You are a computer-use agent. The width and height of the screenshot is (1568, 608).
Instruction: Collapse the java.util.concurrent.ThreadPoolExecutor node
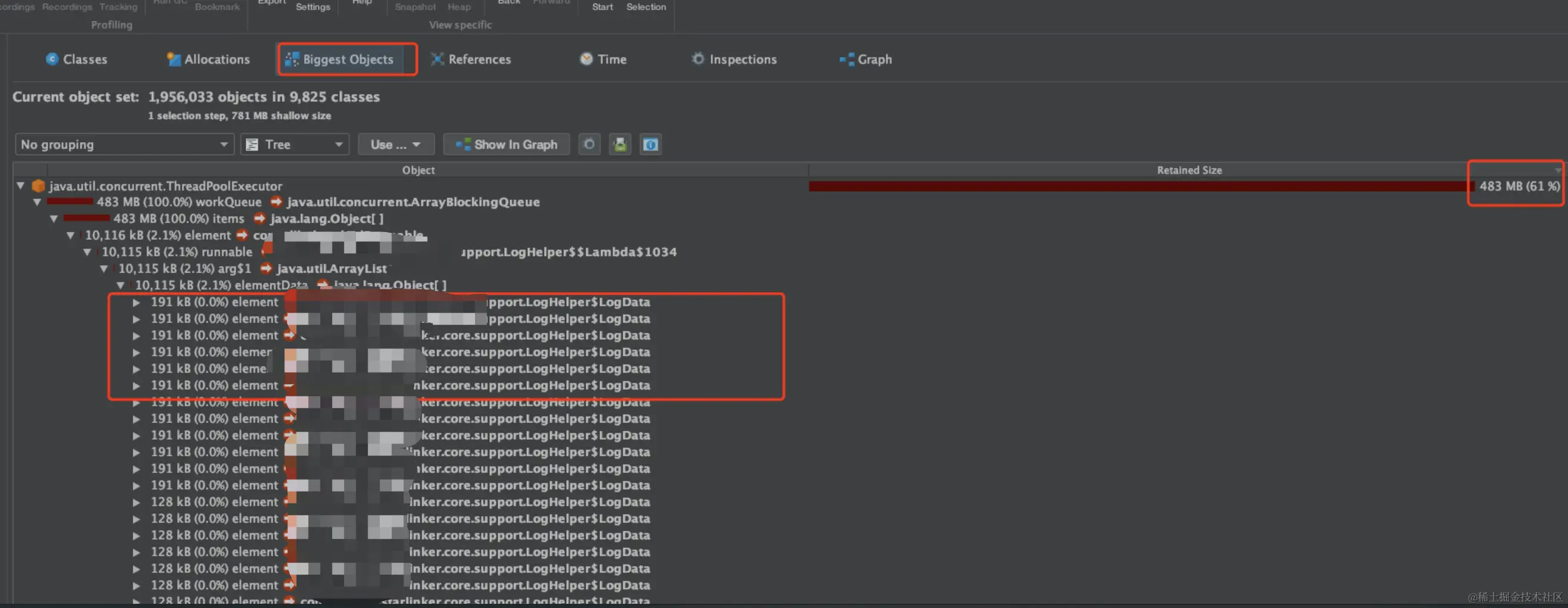(21, 186)
